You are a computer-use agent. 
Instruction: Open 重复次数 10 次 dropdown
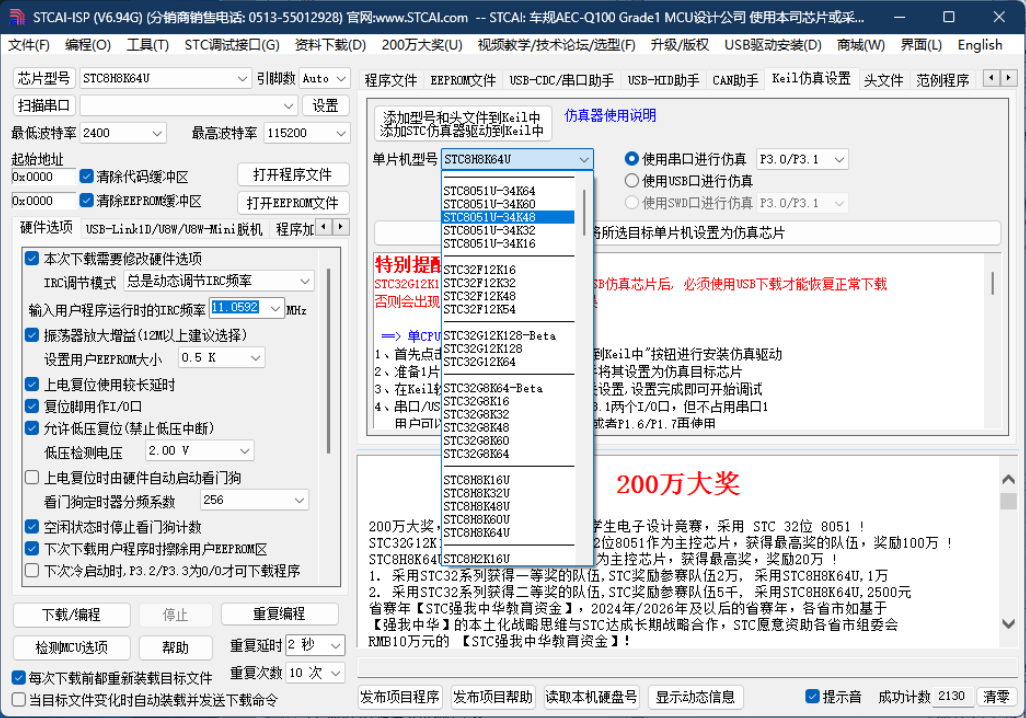(315, 673)
